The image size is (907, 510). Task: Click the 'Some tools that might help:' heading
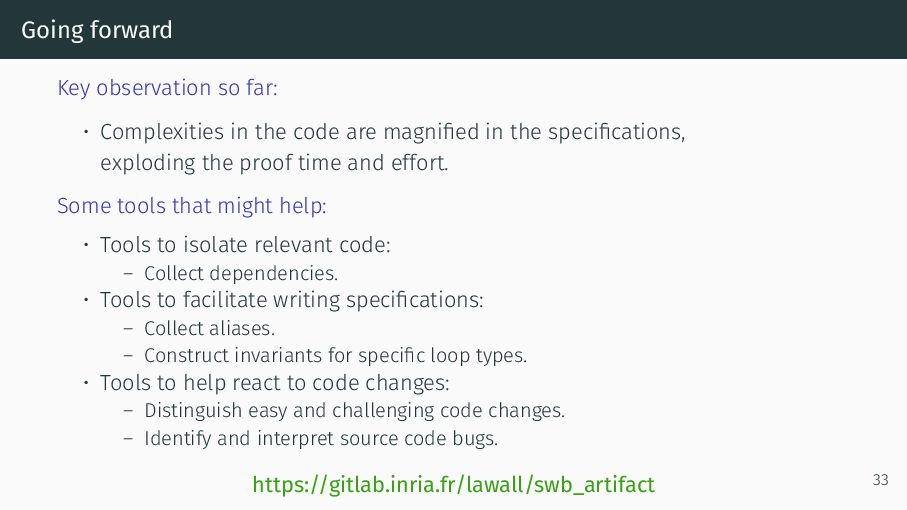[191, 206]
